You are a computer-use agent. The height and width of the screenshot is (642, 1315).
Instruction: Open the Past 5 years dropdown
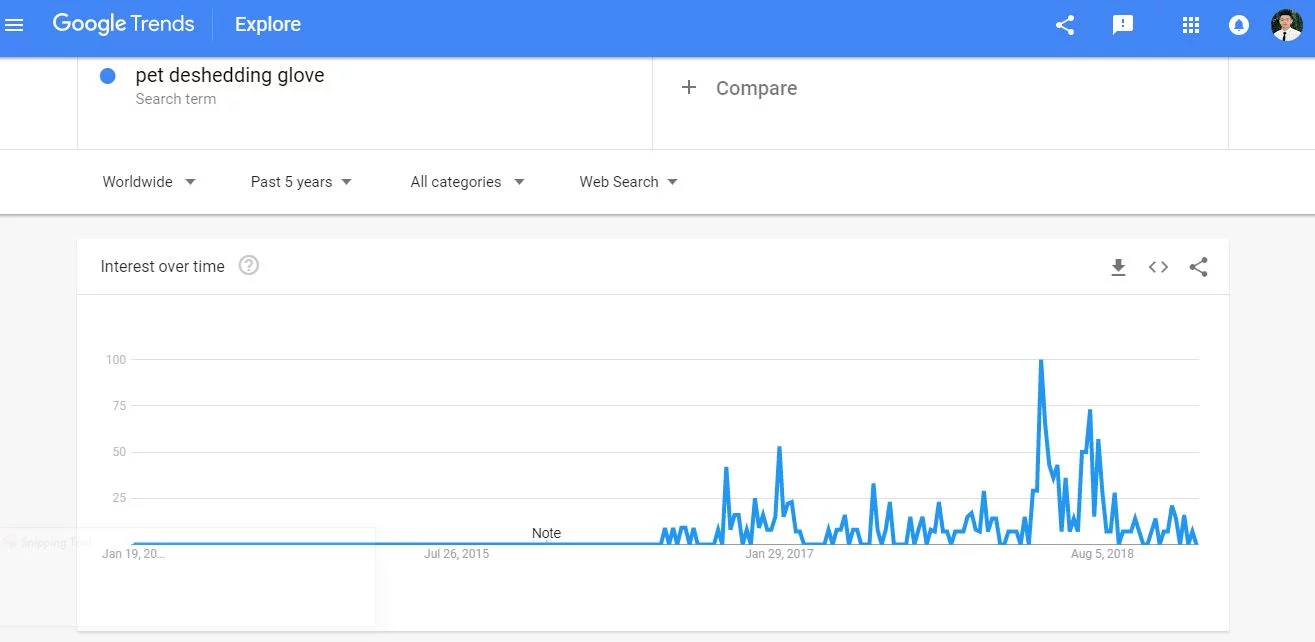[301, 182]
